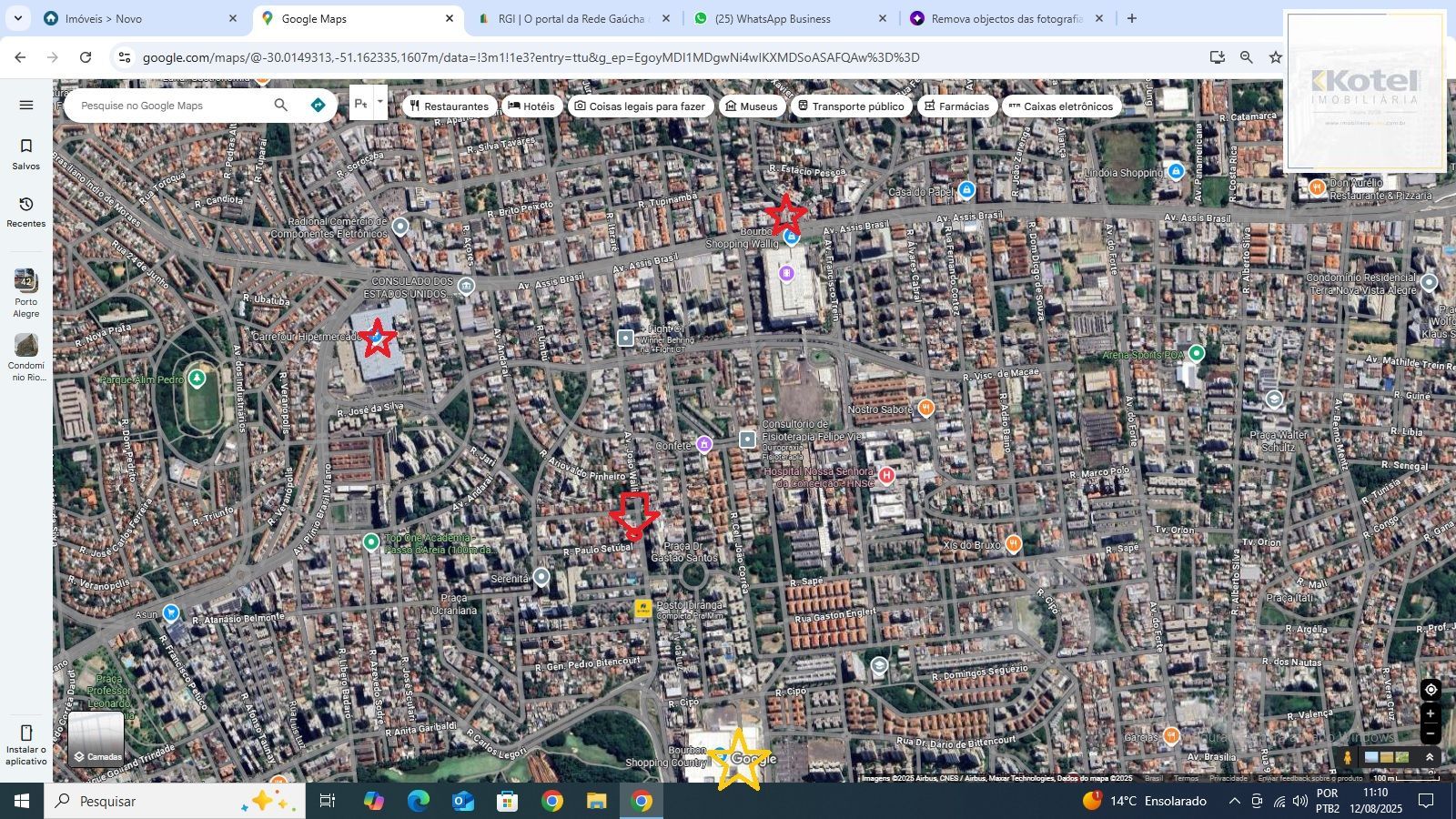Select Coisas legais para fazer chip

[x=640, y=106]
